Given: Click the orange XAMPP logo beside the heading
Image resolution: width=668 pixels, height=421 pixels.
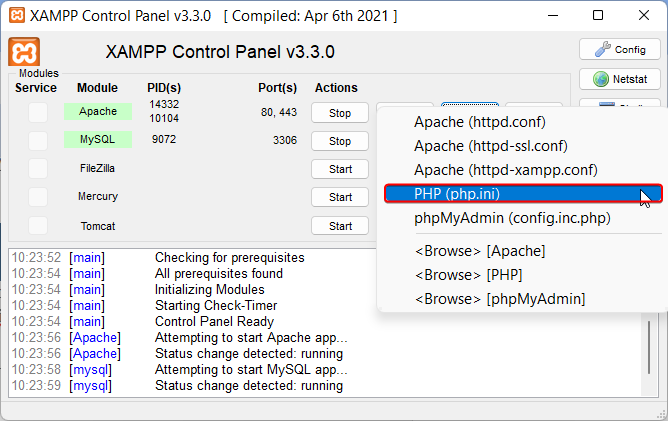Looking at the screenshot, I should [x=23, y=52].
